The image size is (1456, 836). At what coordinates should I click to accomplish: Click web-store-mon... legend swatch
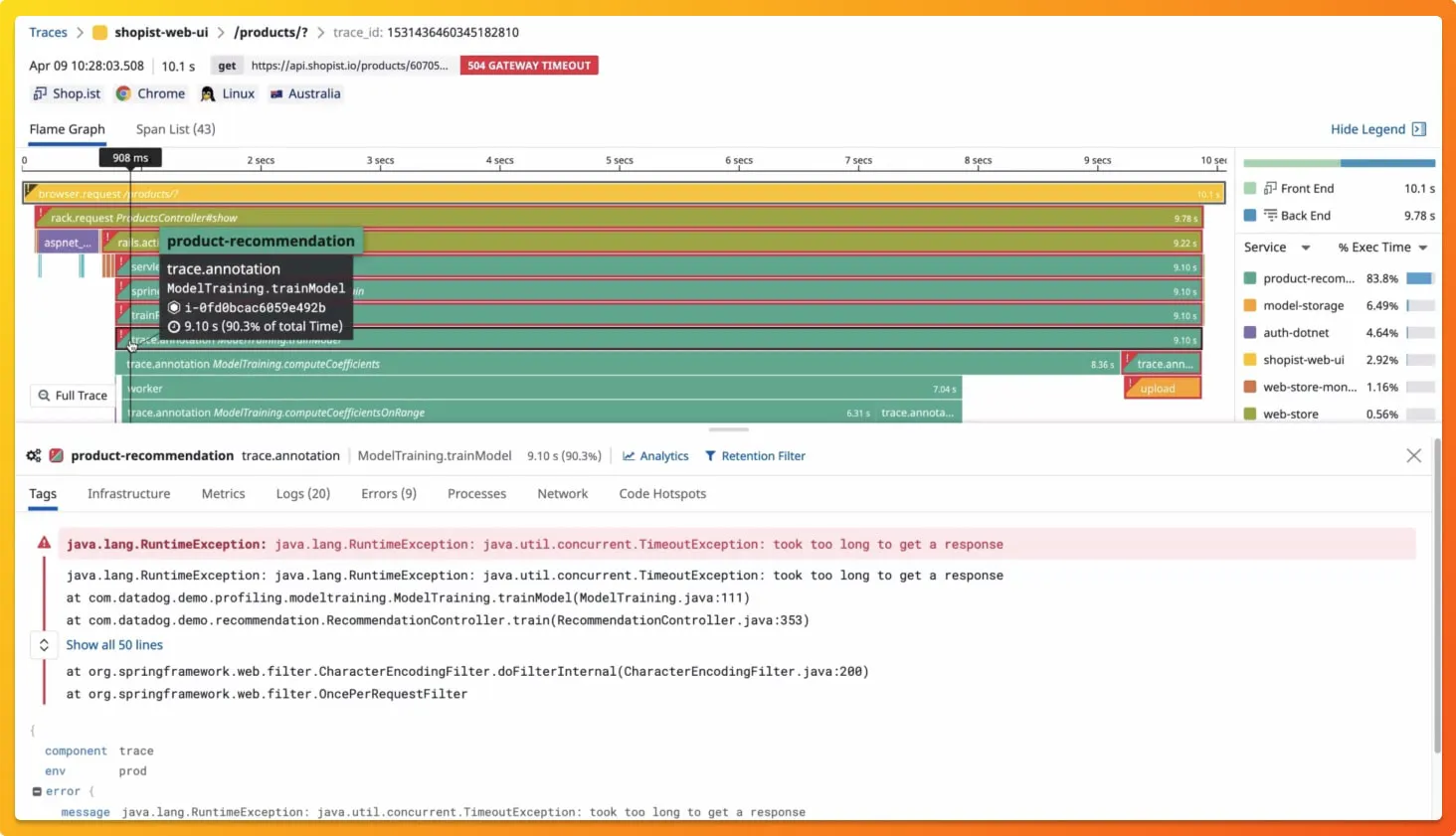click(1250, 387)
